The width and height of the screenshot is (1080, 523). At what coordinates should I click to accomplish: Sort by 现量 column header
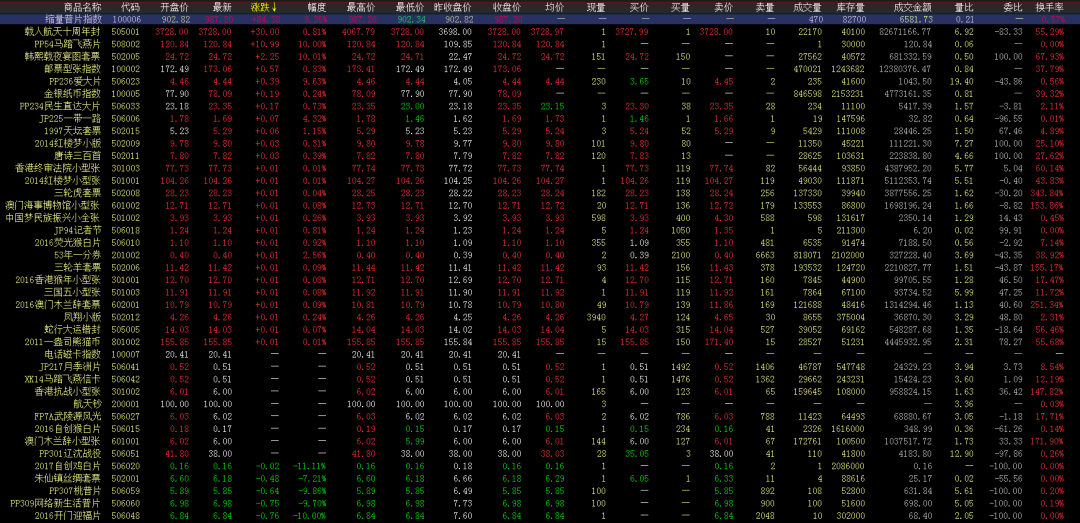(596, 8)
